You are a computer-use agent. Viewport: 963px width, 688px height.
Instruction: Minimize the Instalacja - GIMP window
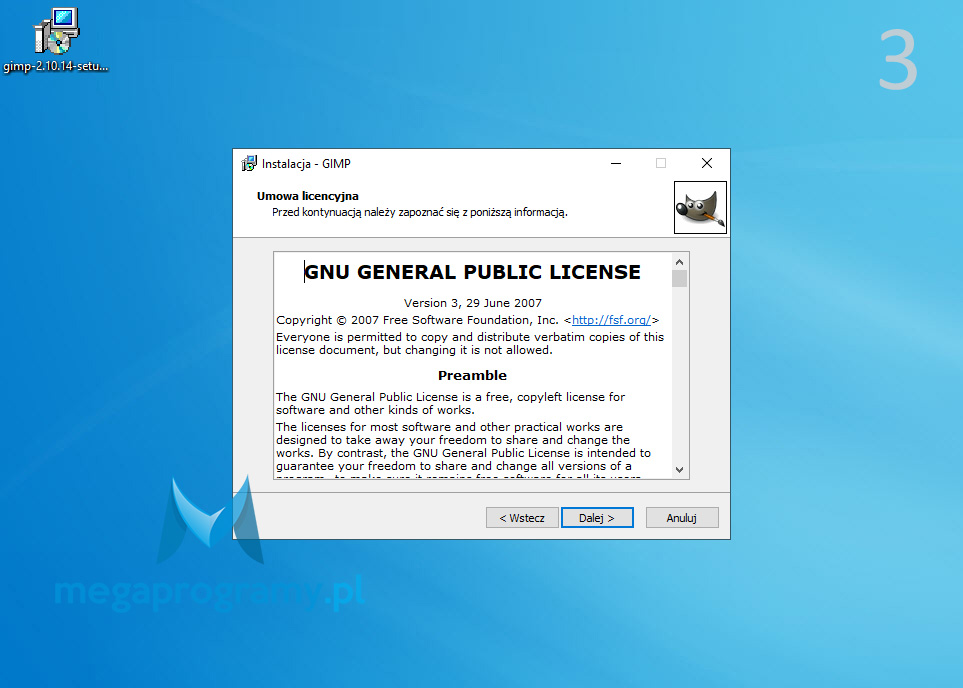616,163
